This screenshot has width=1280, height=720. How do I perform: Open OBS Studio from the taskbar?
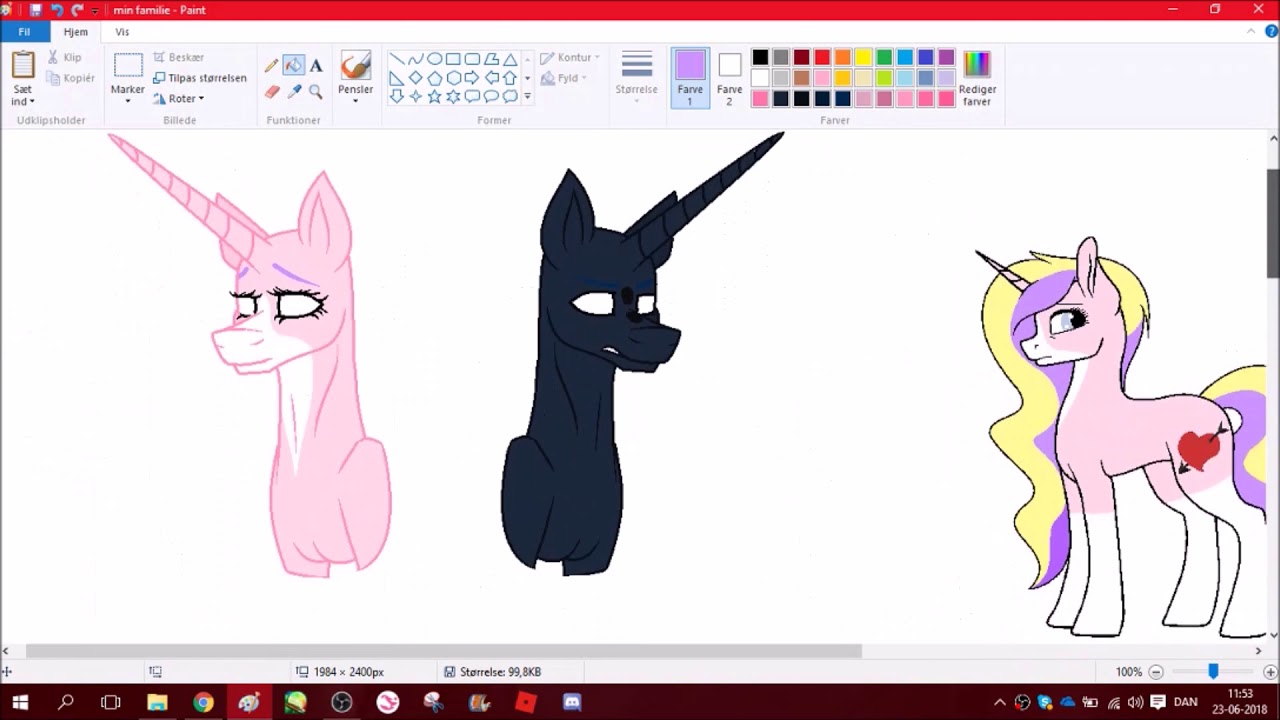[341, 702]
